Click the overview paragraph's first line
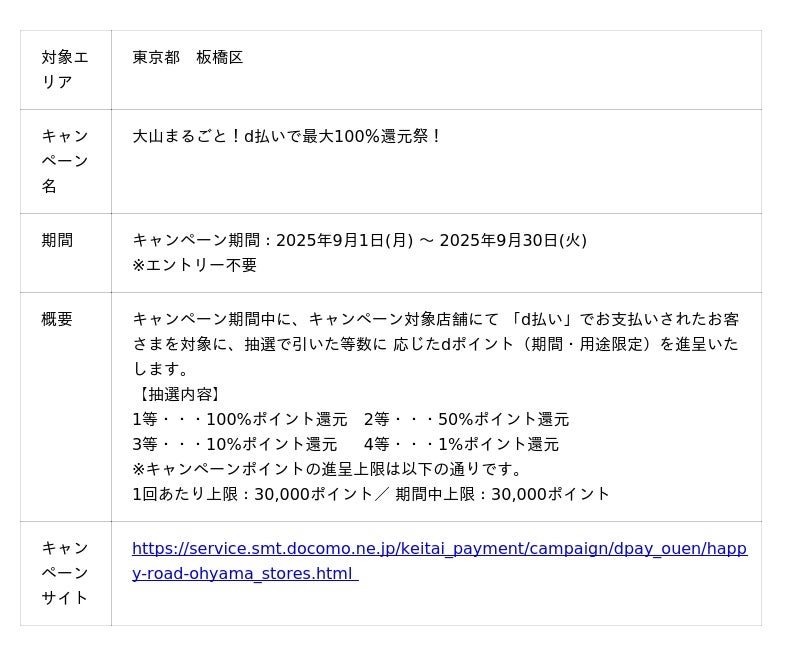800x656 pixels. click(436, 319)
